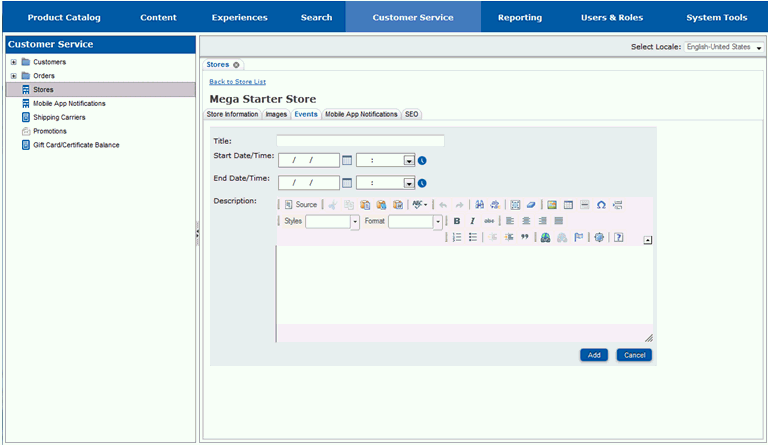Image resolution: width=768 pixels, height=445 pixels.
Task: Follow the Back to Store List link
Action: (237, 81)
